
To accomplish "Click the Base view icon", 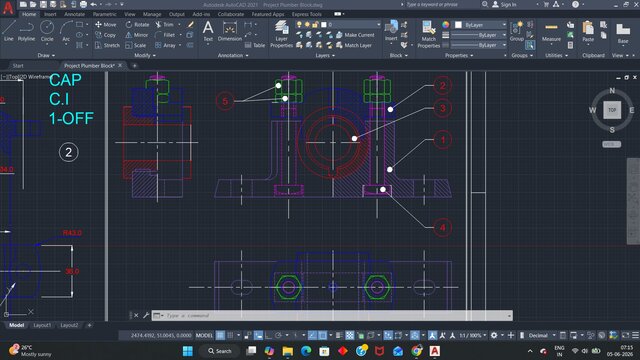I will pos(623,33).
